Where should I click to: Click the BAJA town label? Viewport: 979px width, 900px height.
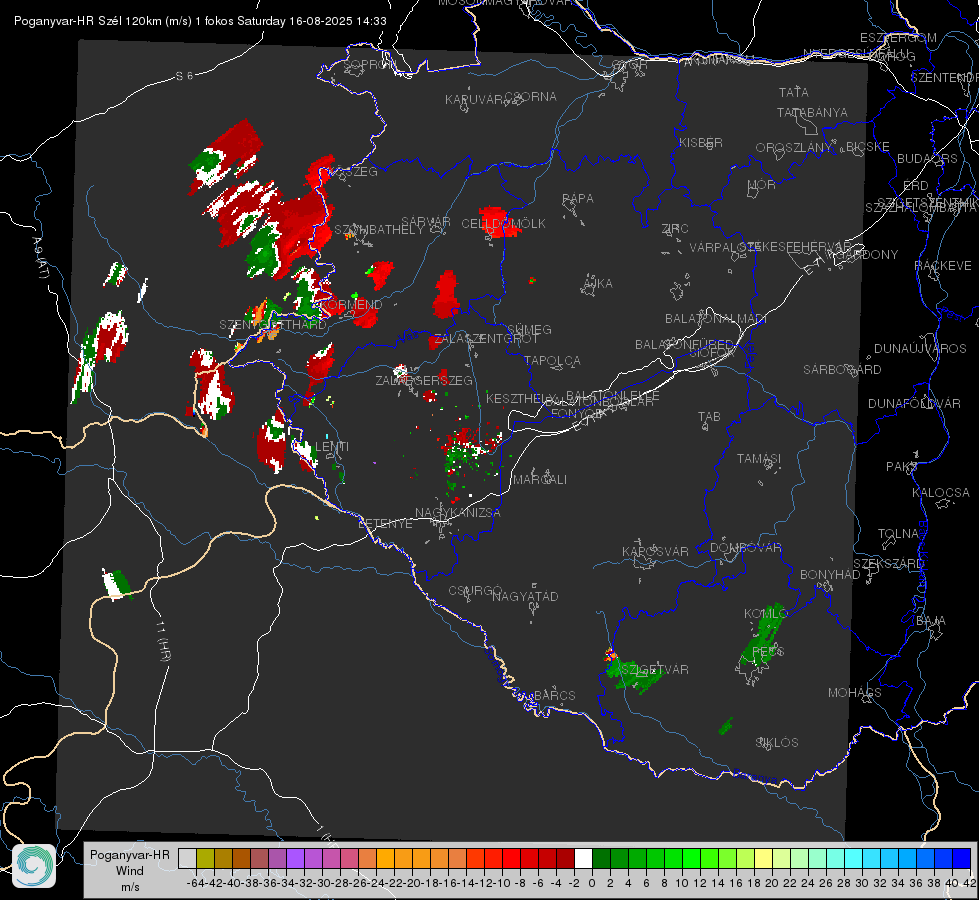931,621
